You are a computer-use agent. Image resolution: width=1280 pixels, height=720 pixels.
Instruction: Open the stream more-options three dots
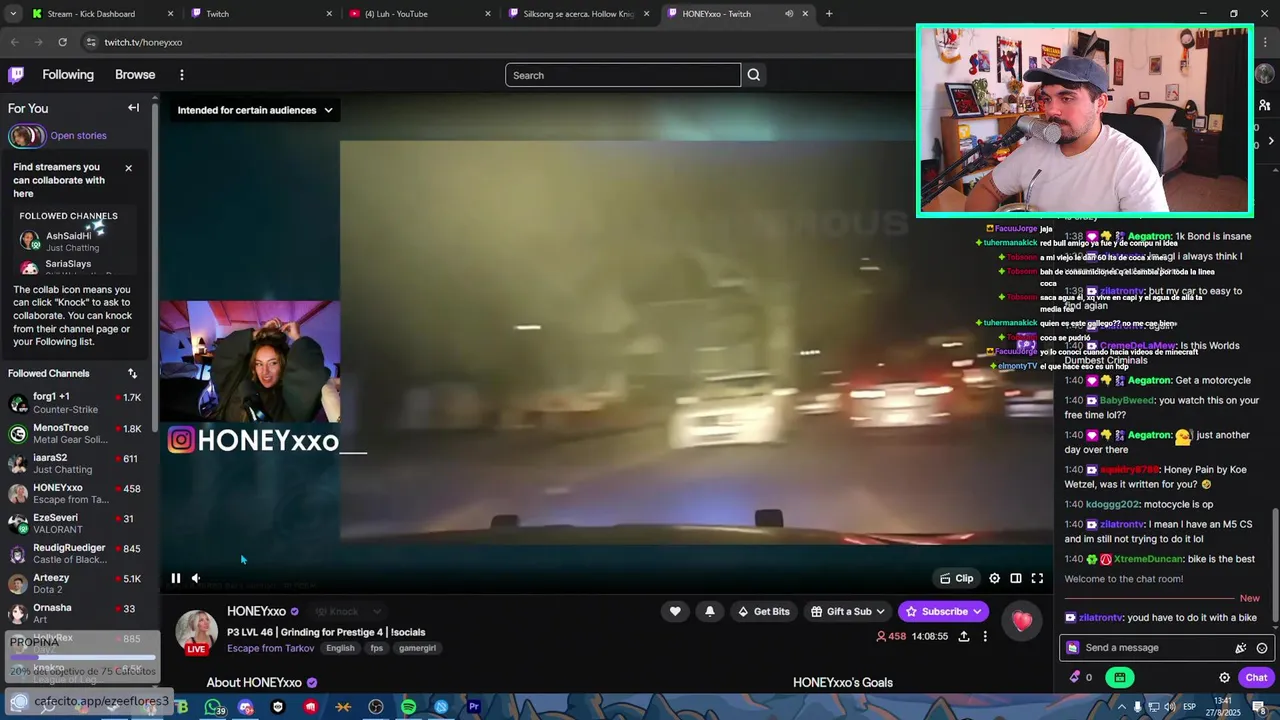tap(985, 636)
